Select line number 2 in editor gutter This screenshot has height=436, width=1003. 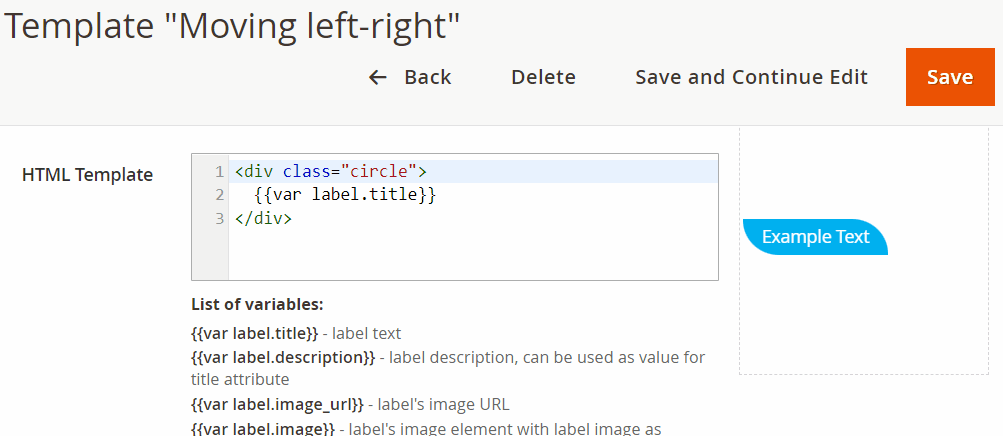(x=218, y=194)
